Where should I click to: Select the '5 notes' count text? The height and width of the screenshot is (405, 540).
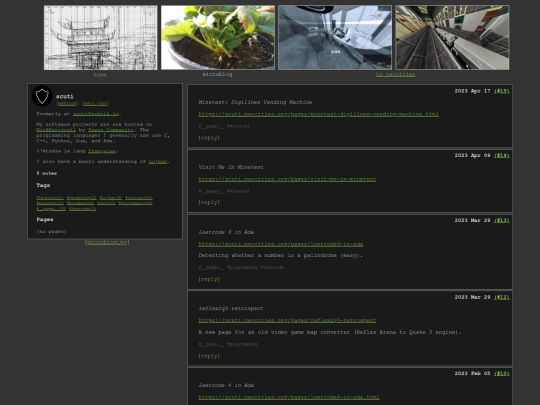click(x=46, y=173)
